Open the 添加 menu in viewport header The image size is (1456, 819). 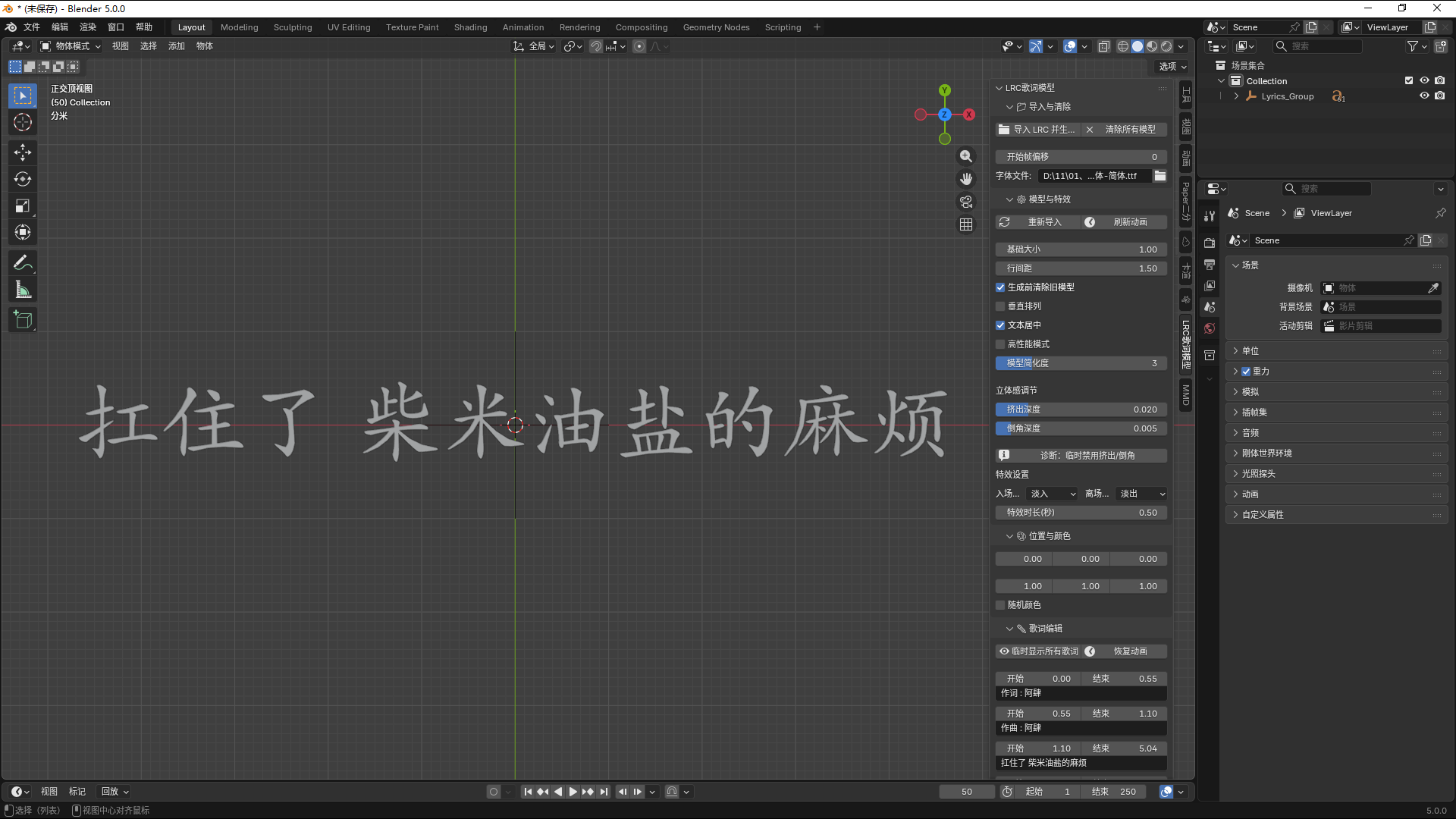pos(177,46)
